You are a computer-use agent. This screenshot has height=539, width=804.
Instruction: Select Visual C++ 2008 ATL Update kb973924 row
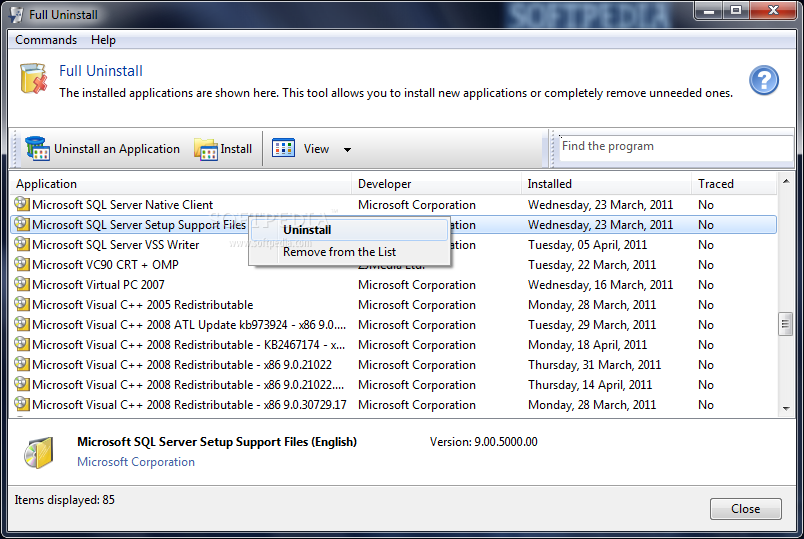393,325
